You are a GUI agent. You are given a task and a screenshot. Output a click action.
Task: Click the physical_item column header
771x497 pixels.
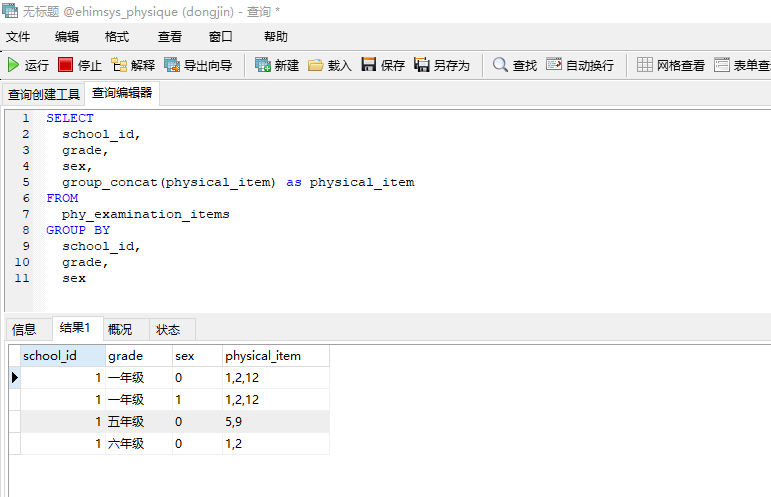click(x=275, y=356)
